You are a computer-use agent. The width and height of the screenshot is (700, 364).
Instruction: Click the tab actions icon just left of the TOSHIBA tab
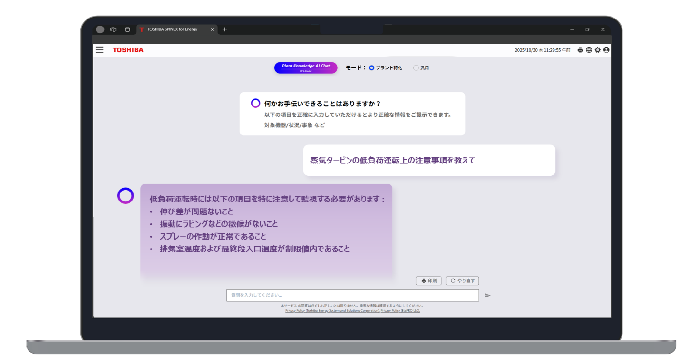[127, 29]
